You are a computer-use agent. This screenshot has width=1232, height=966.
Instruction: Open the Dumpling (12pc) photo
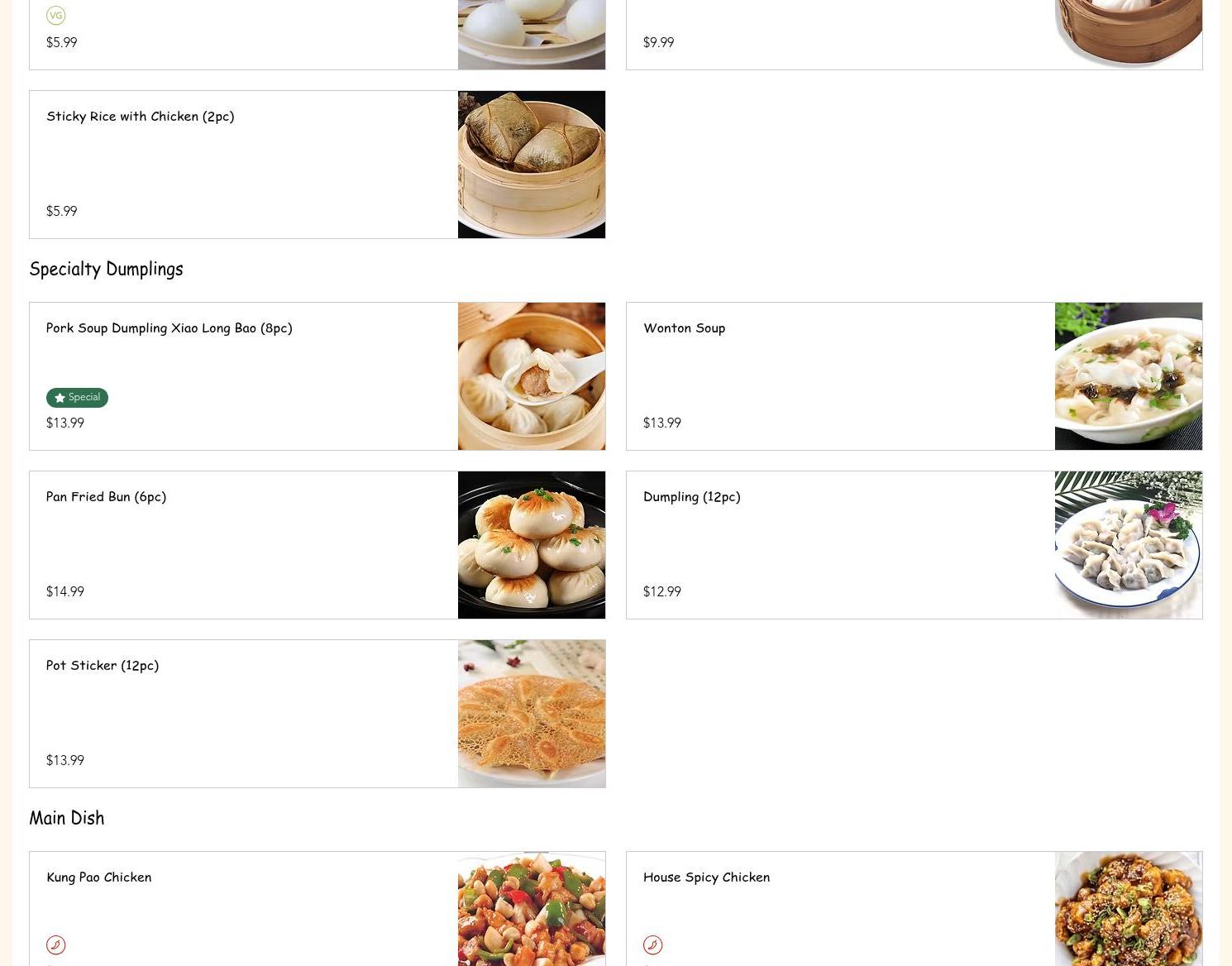pos(1129,545)
